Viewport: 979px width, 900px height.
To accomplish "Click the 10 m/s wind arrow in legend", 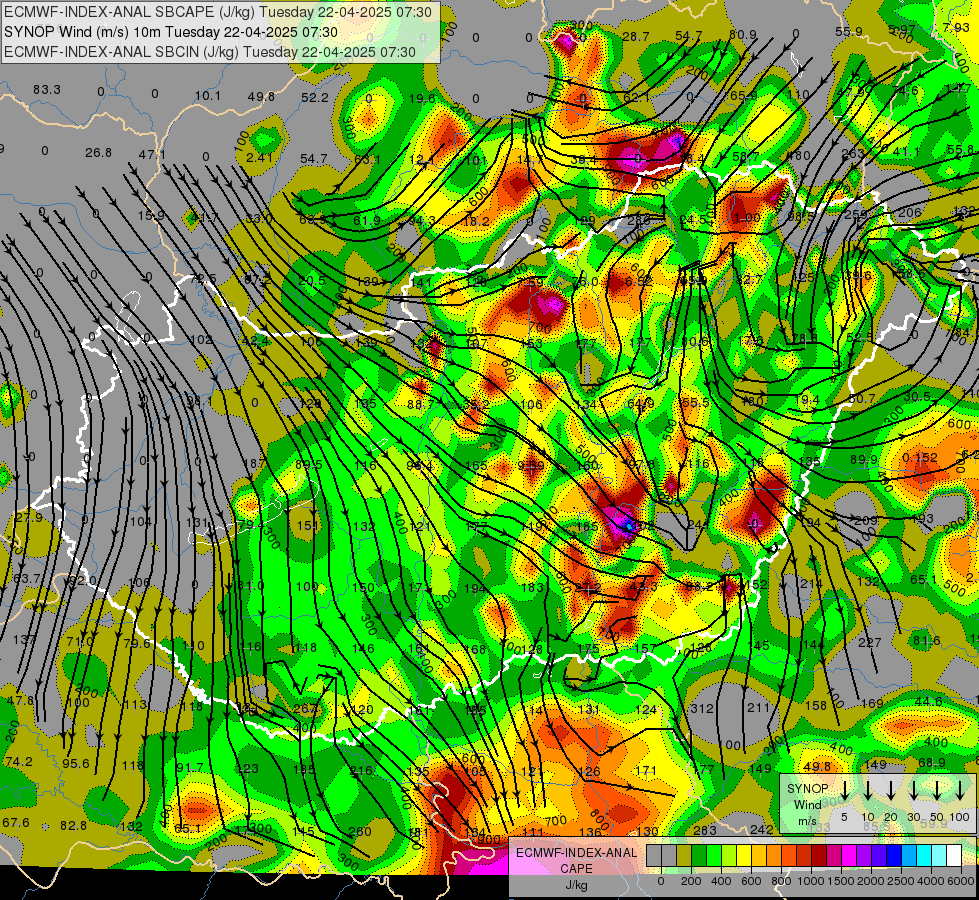I will click(868, 791).
